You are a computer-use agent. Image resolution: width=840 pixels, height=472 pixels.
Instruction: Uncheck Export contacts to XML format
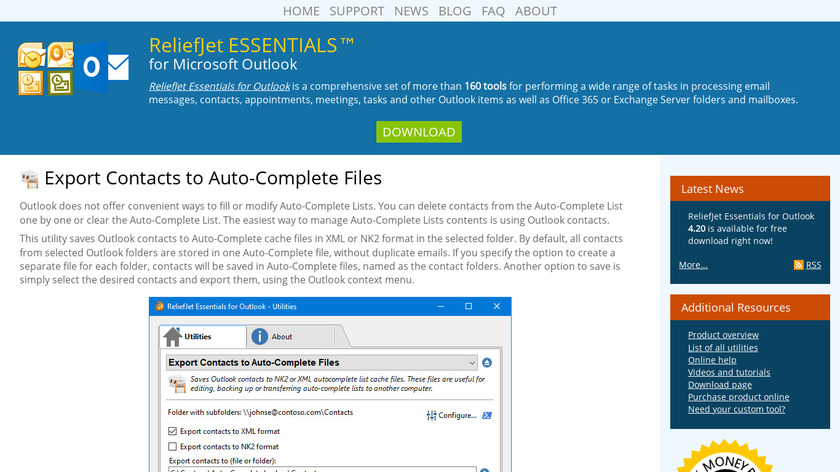[x=172, y=431]
